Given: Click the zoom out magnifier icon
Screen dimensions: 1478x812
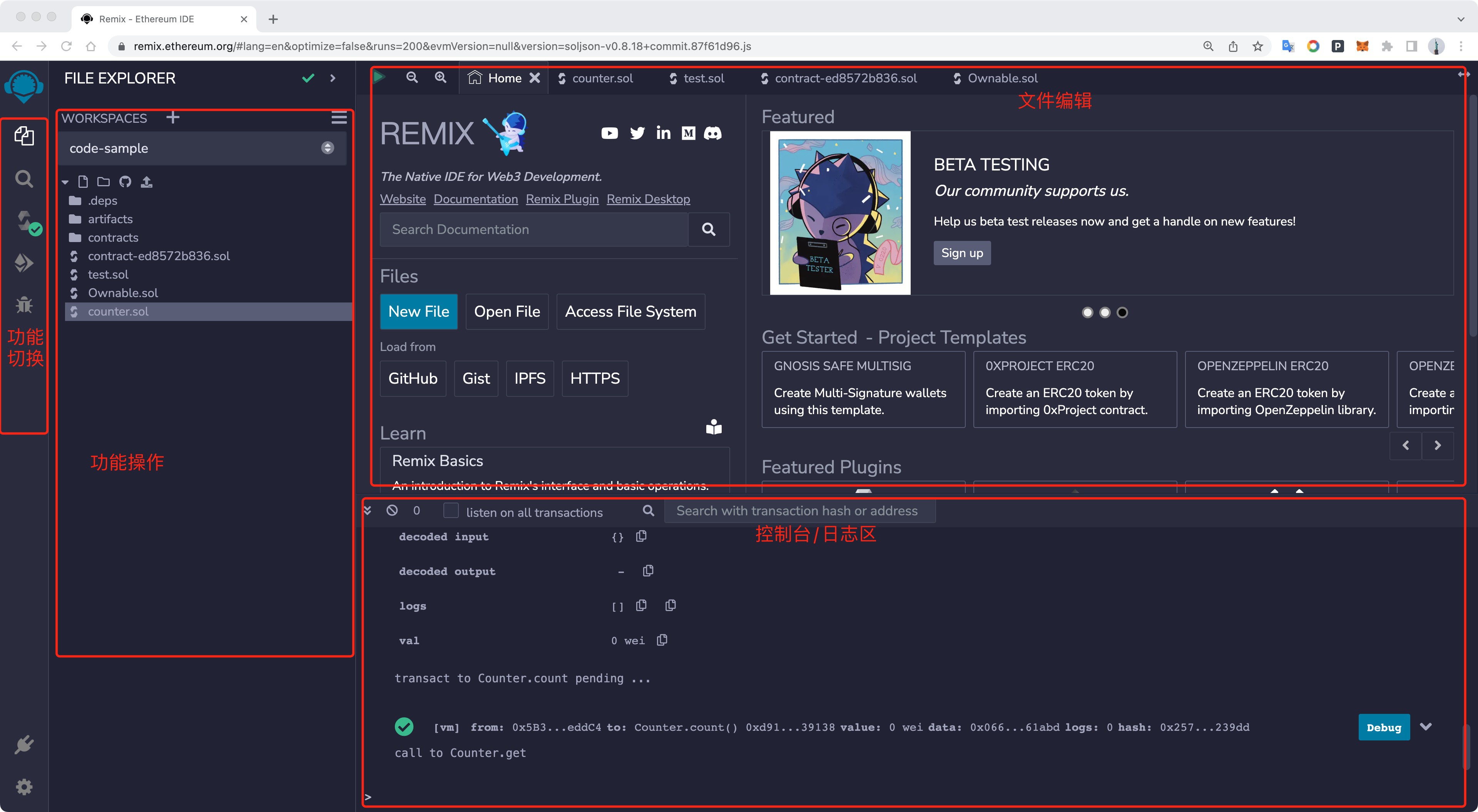Looking at the screenshot, I should [412, 77].
